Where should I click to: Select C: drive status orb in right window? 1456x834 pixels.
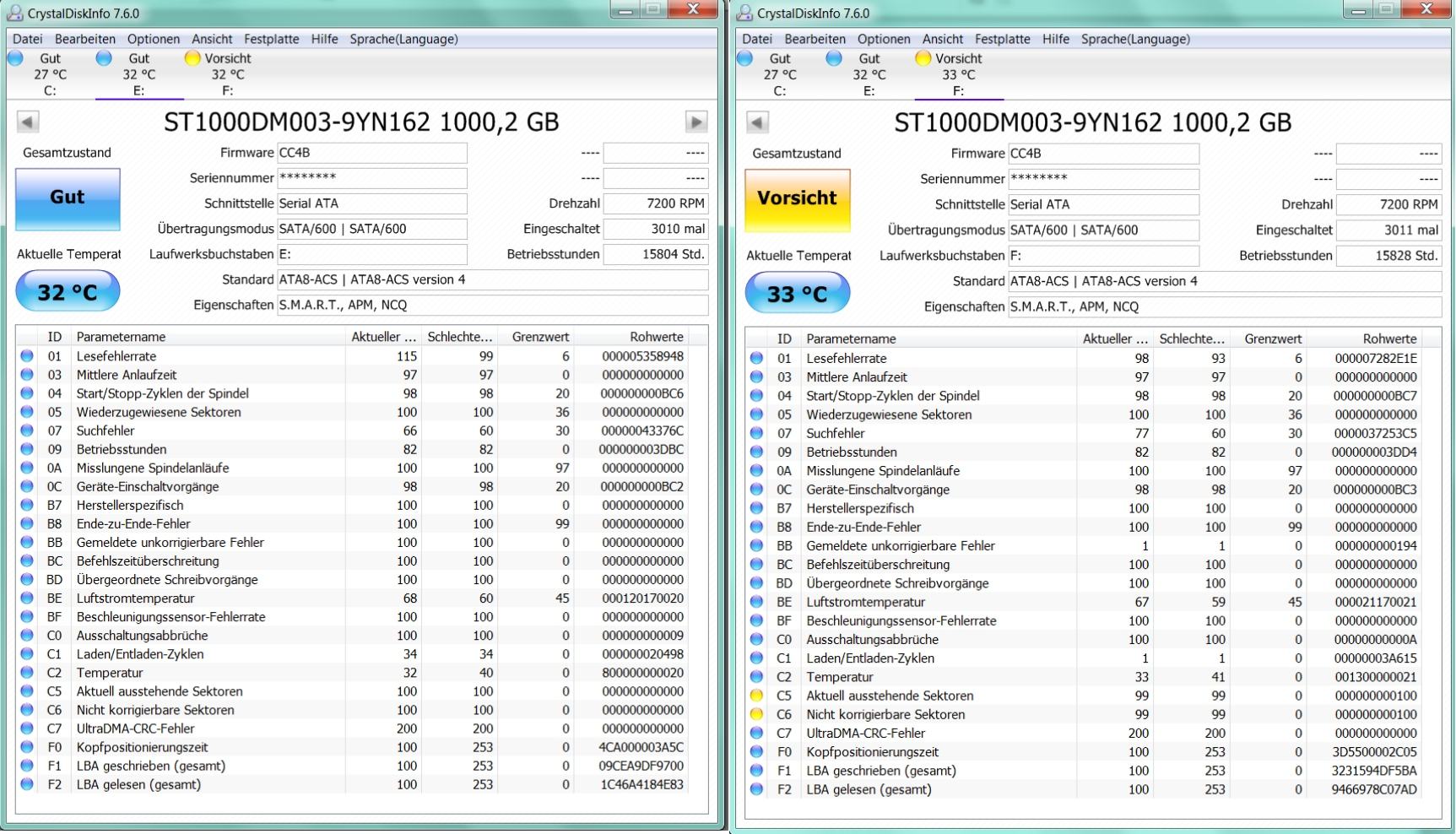(x=744, y=58)
